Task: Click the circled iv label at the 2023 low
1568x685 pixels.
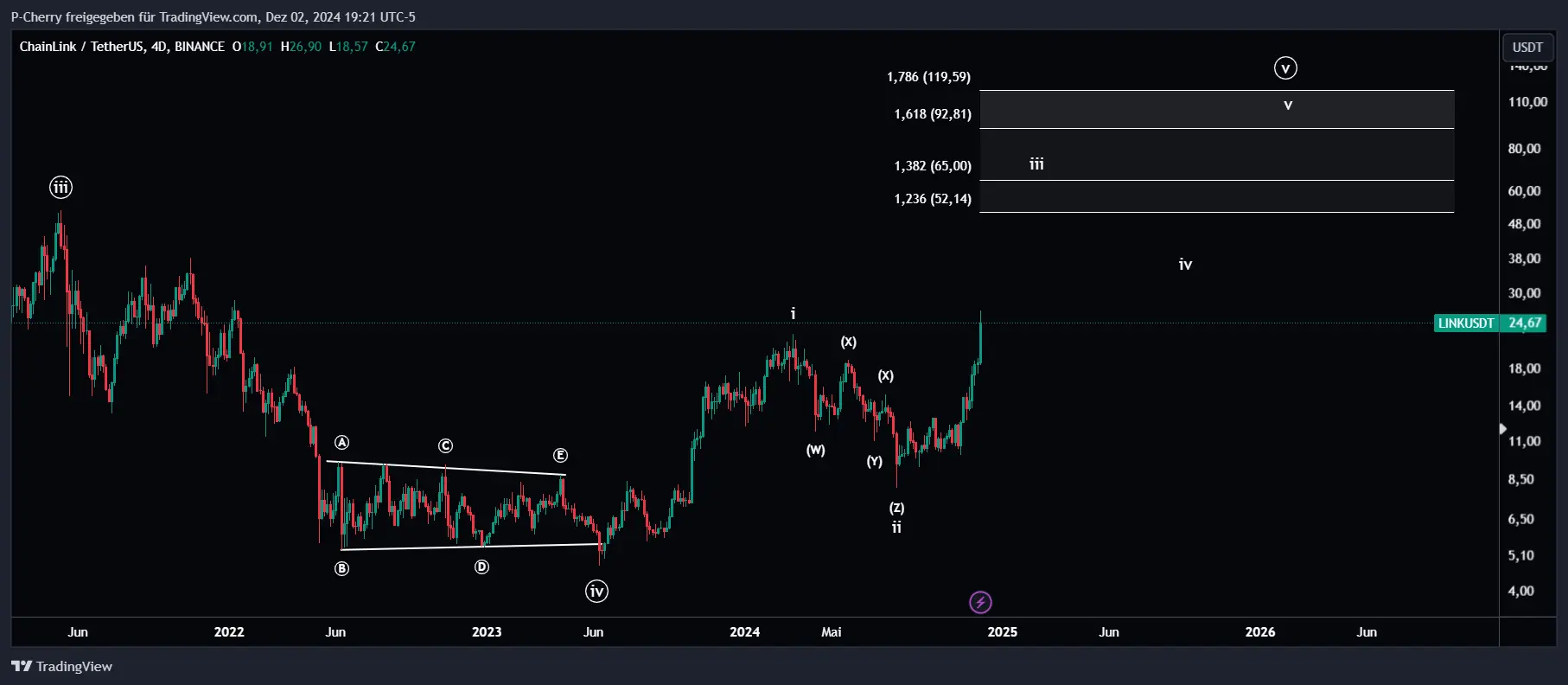Action: [596, 592]
